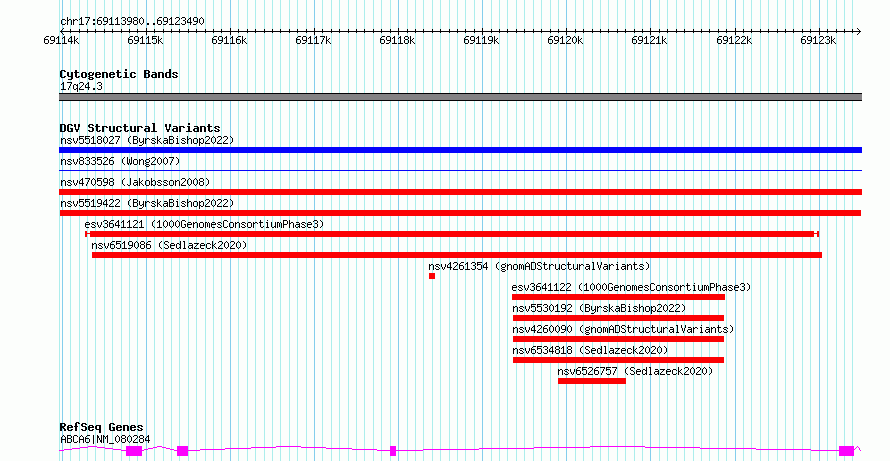Click the nsv6534818 red variant bar
Screen dimensions: 890x461
[619, 360]
